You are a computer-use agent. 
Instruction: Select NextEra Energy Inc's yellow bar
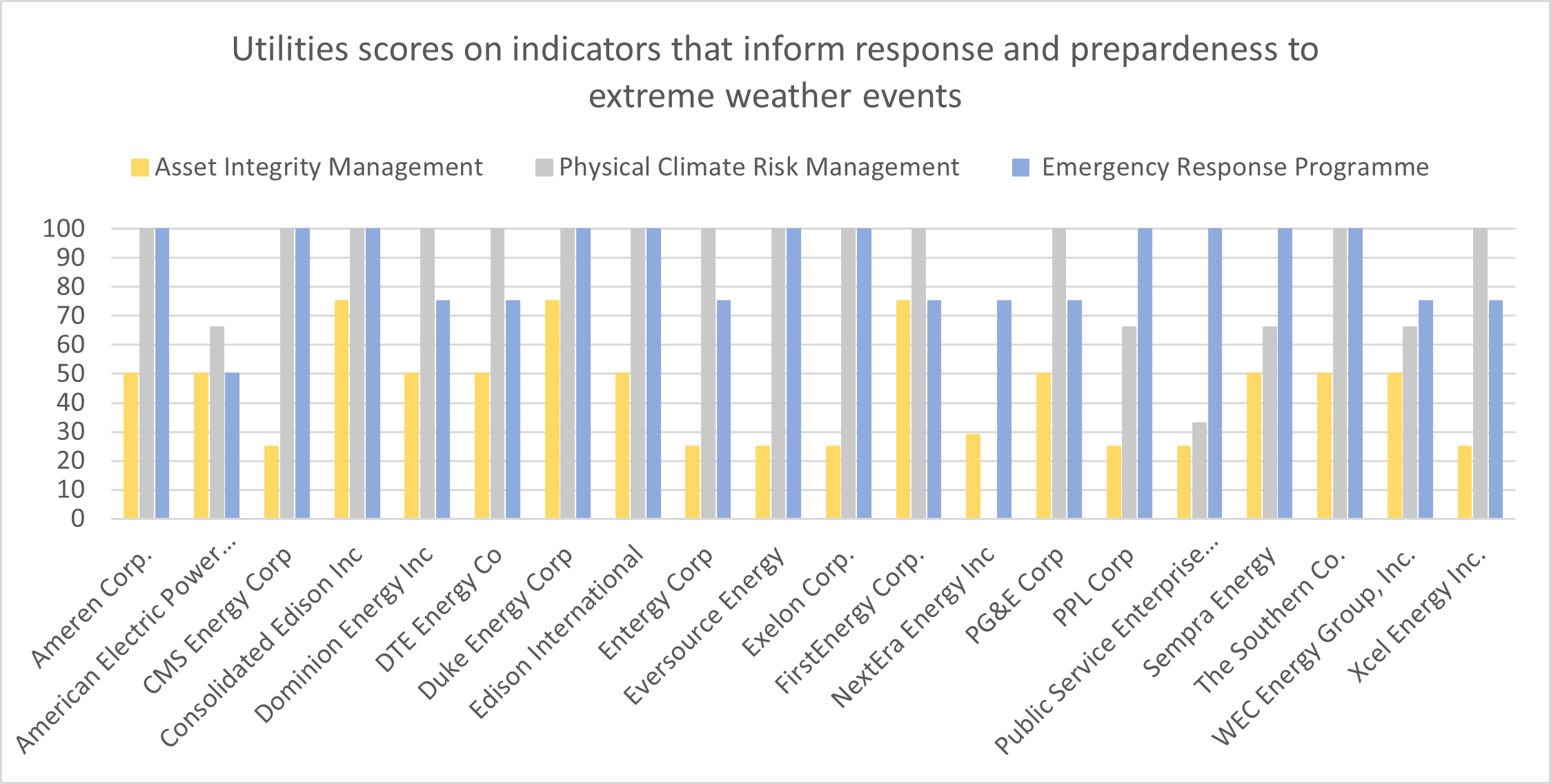click(973, 476)
